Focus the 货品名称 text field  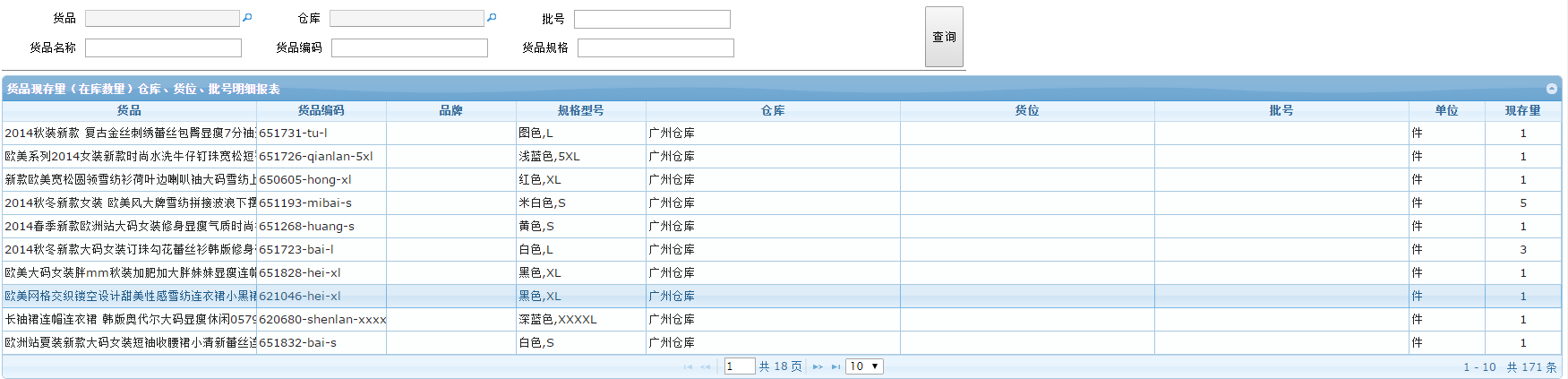pos(163,47)
